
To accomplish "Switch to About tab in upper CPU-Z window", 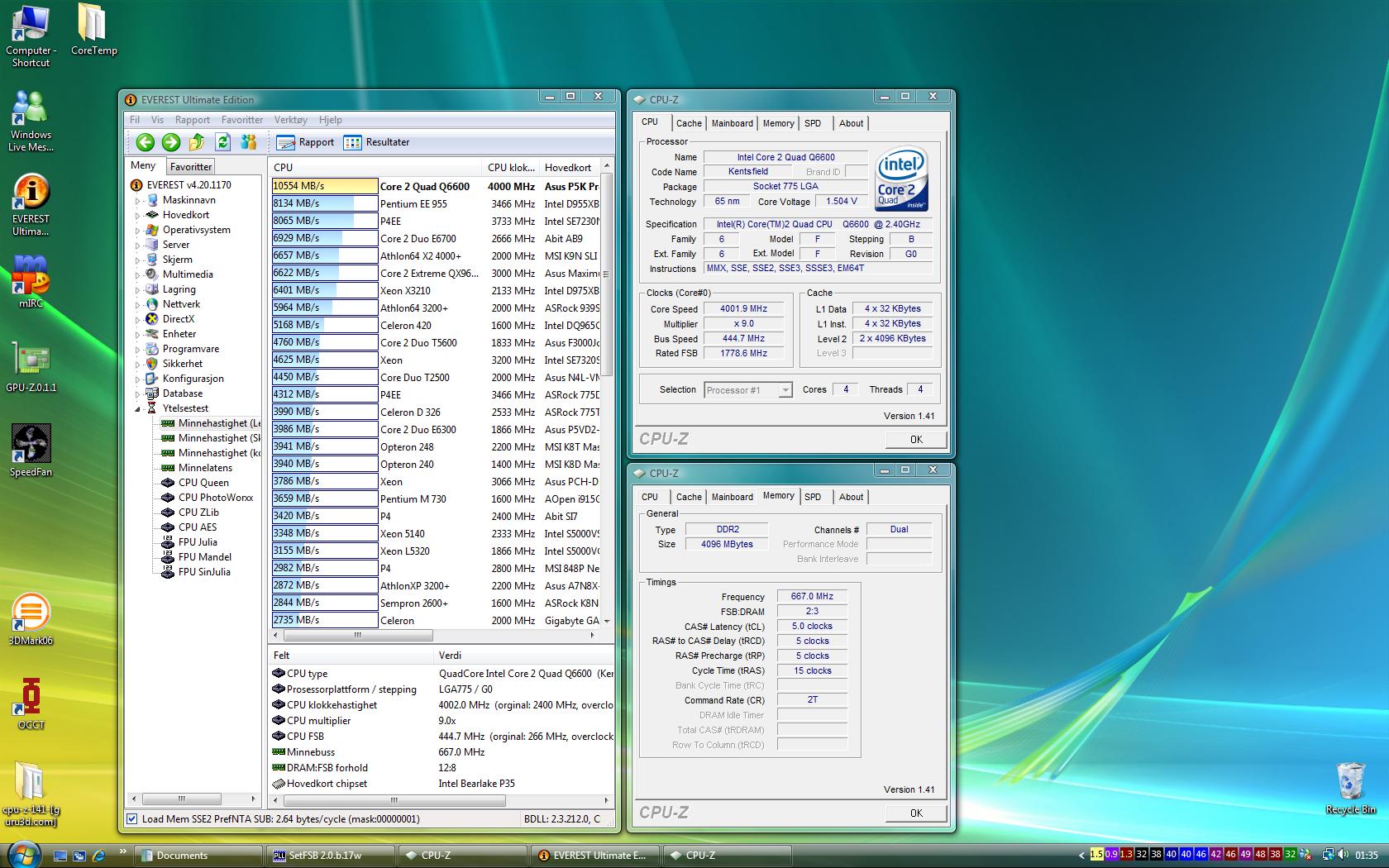I will 851,123.
